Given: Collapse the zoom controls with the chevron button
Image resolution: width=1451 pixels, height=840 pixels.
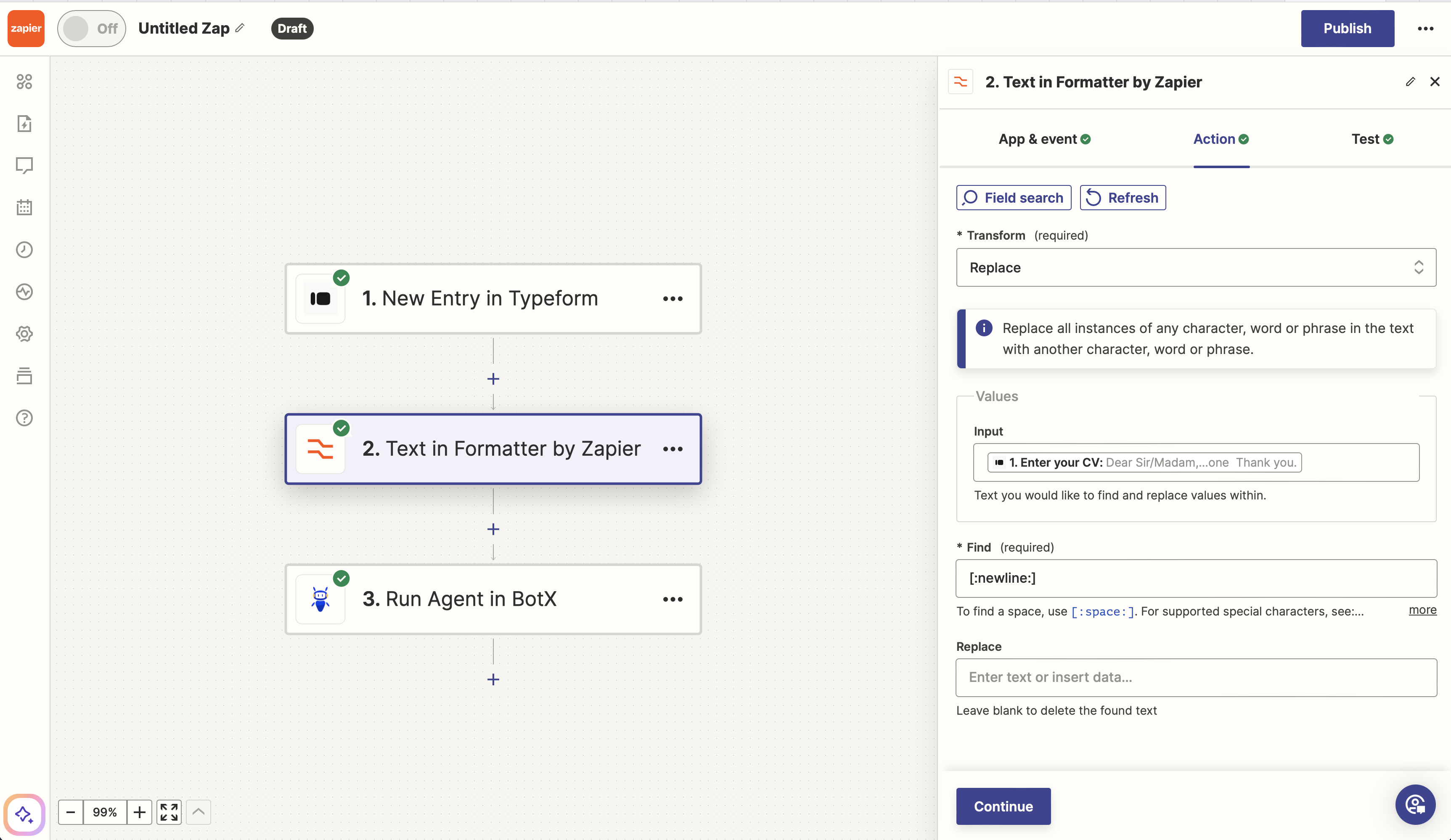Looking at the screenshot, I should point(198,812).
